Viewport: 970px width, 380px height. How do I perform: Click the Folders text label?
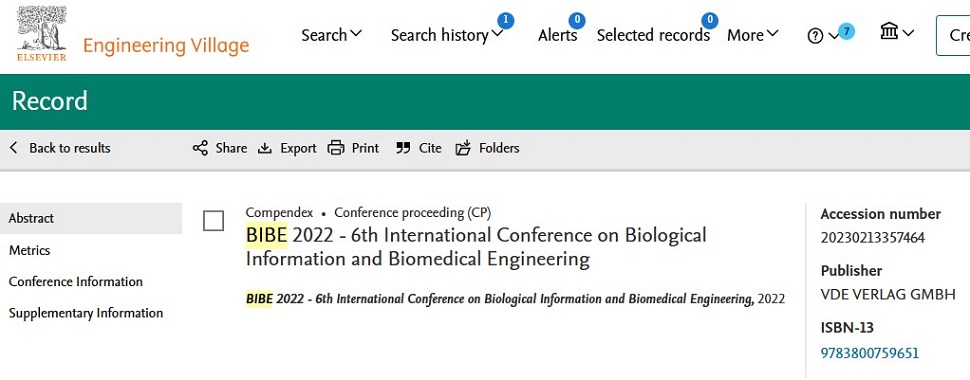pyautogui.click(x=499, y=148)
